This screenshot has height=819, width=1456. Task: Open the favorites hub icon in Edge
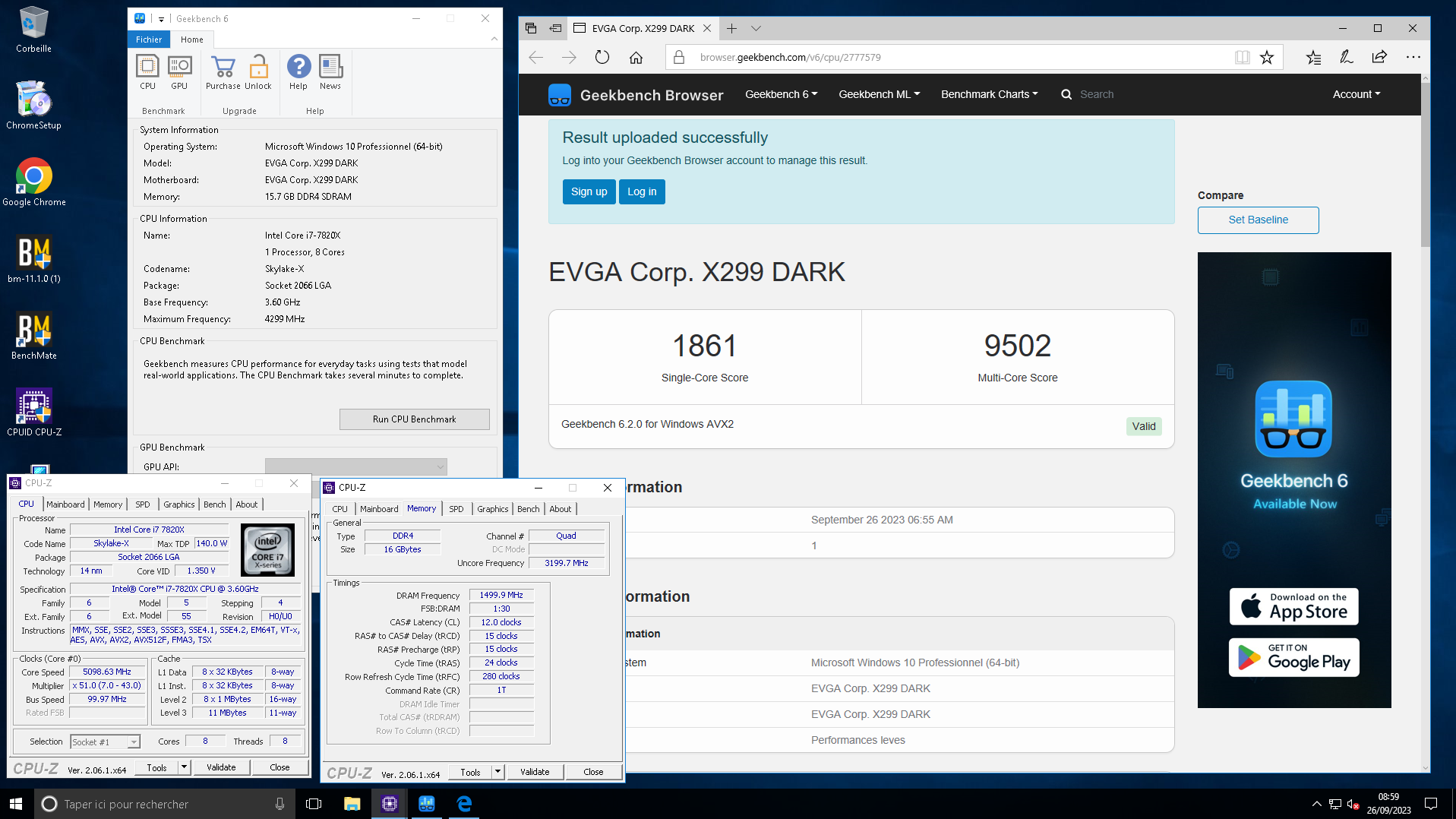point(1313,57)
